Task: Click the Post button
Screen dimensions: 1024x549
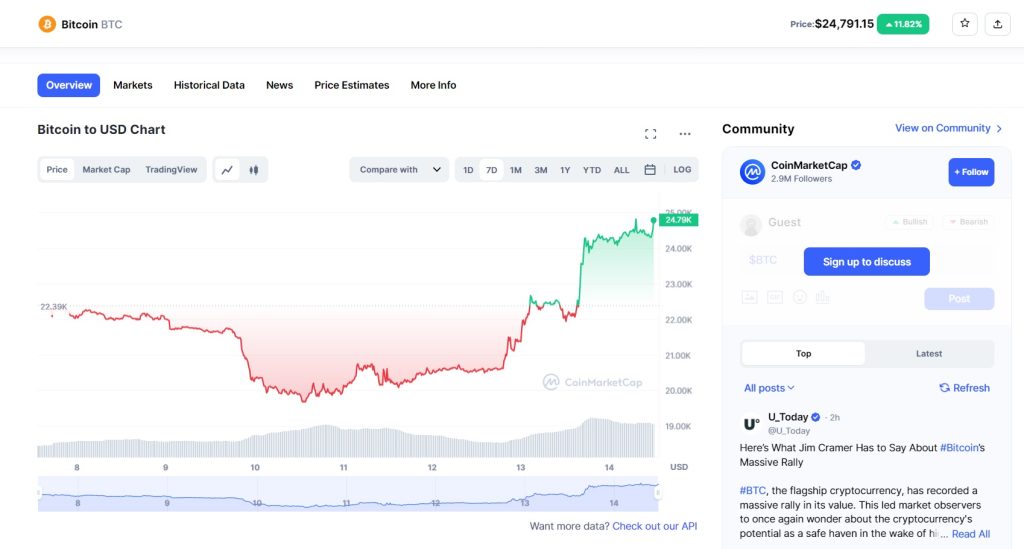Action: tap(959, 298)
